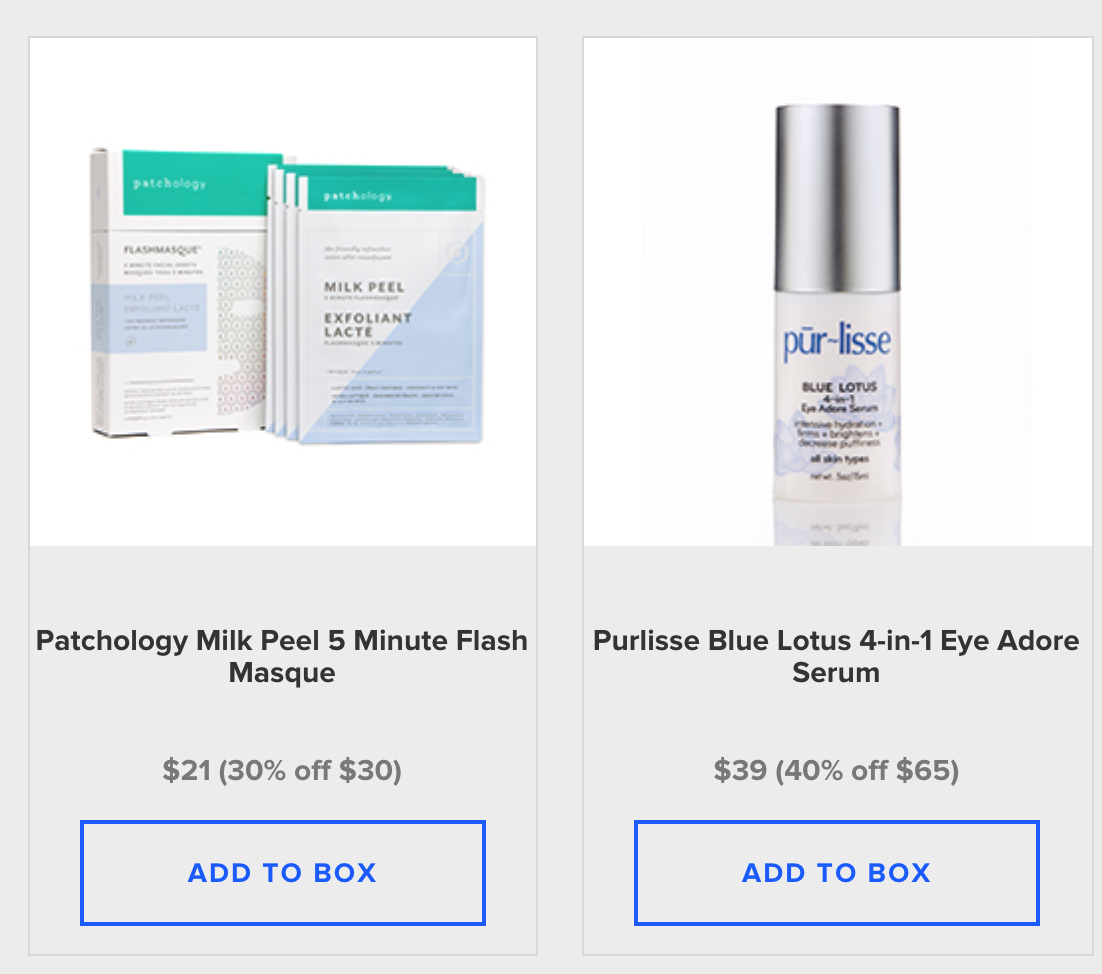Viewport: 1102px width, 974px height.
Task: Add Patchology Milk Peel Masque to box
Action: pyautogui.click(x=283, y=872)
